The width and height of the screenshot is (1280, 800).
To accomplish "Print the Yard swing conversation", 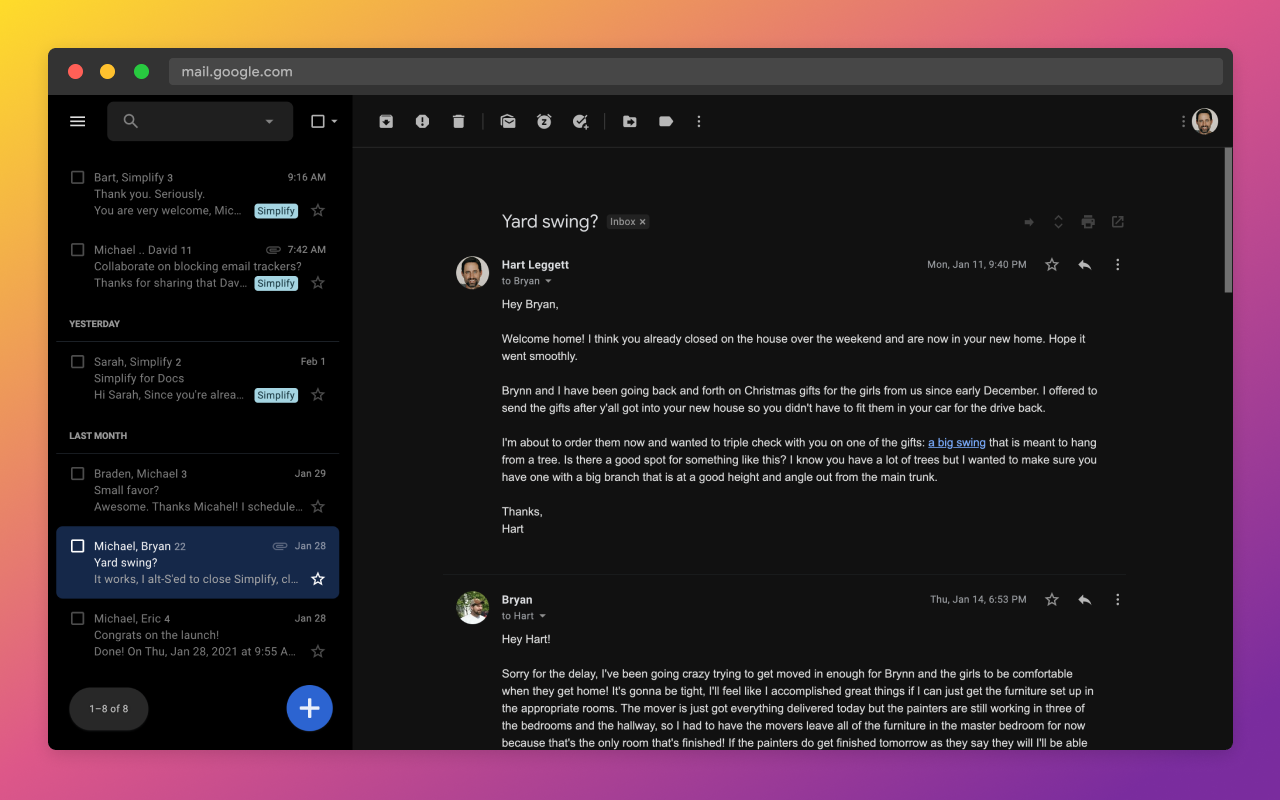I will tap(1088, 221).
